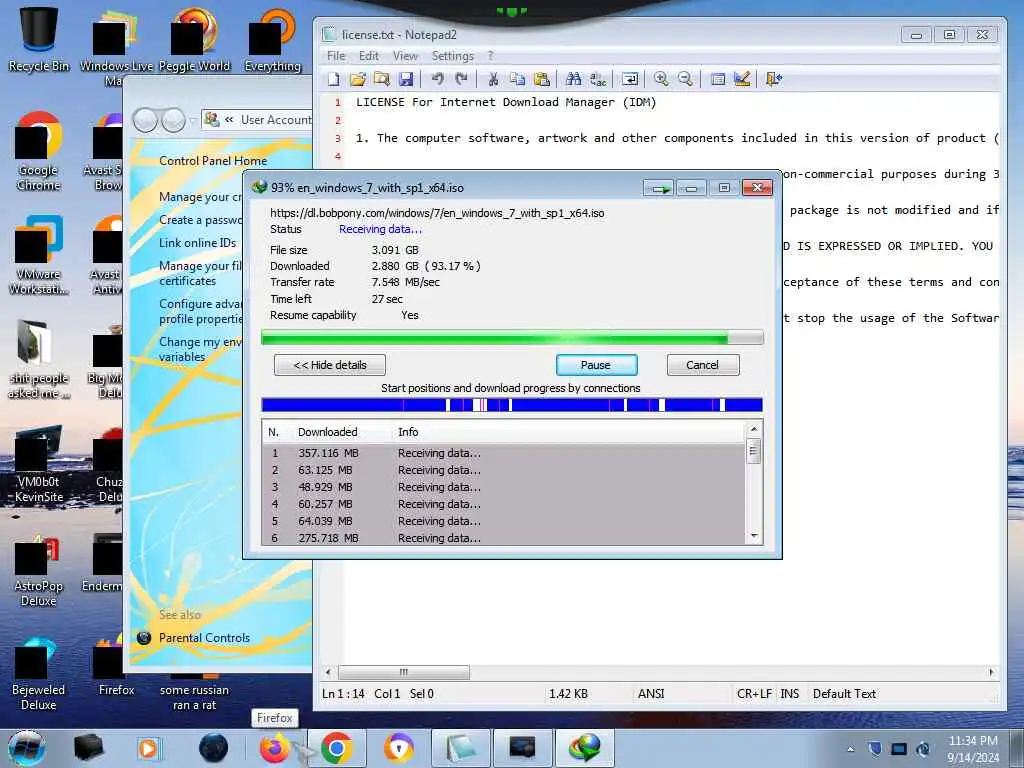
Task: Show hidden tray icons arrow
Action: coord(850,749)
